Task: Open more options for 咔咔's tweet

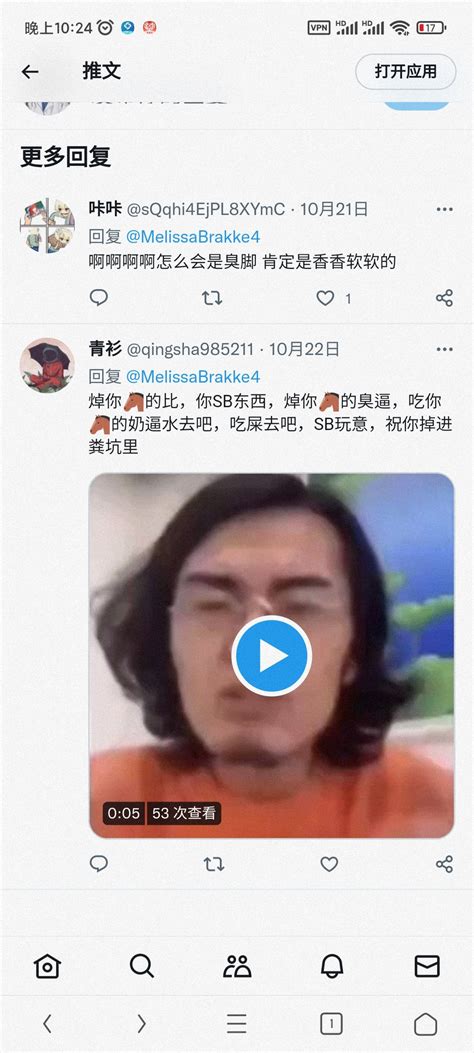Action: [x=444, y=210]
